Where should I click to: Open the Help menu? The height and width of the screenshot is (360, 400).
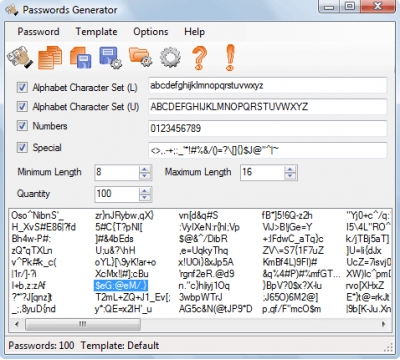[x=194, y=32]
